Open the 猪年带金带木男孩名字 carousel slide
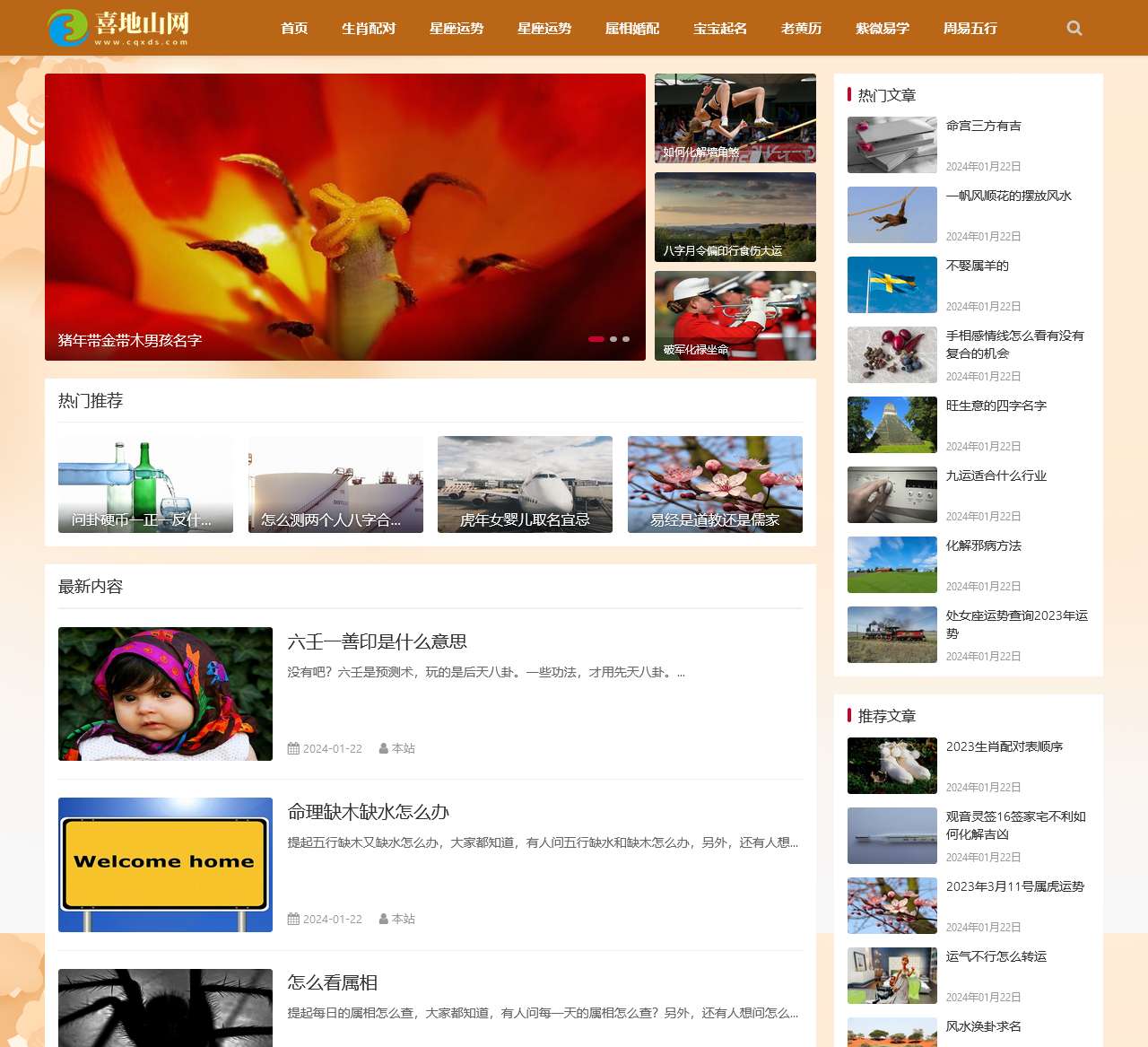Viewport: 1148px width, 1047px height. (x=345, y=217)
